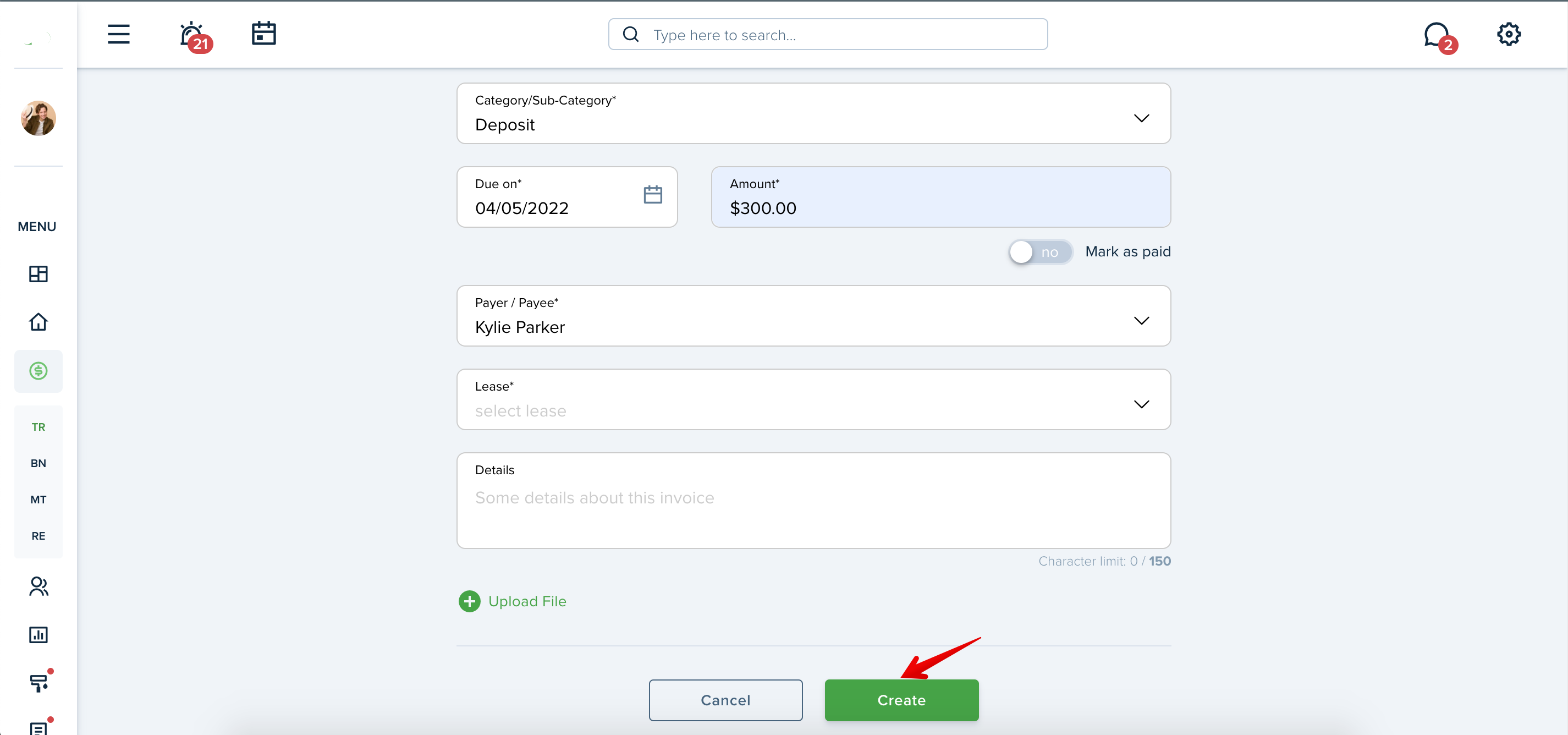Open the TR submenu item
The width and height of the screenshot is (1568, 735).
38,427
